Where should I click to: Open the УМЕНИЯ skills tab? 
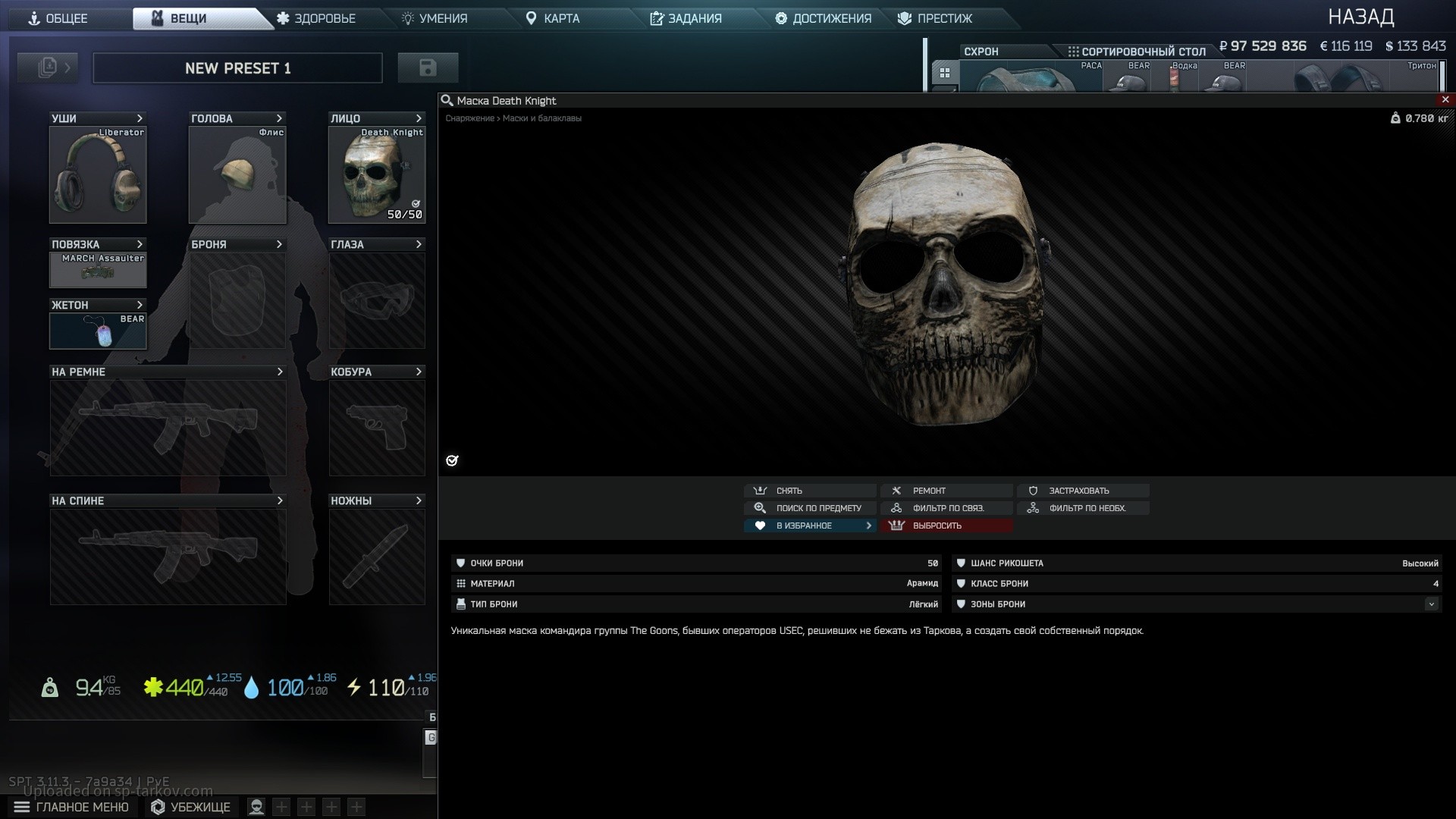point(435,18)
